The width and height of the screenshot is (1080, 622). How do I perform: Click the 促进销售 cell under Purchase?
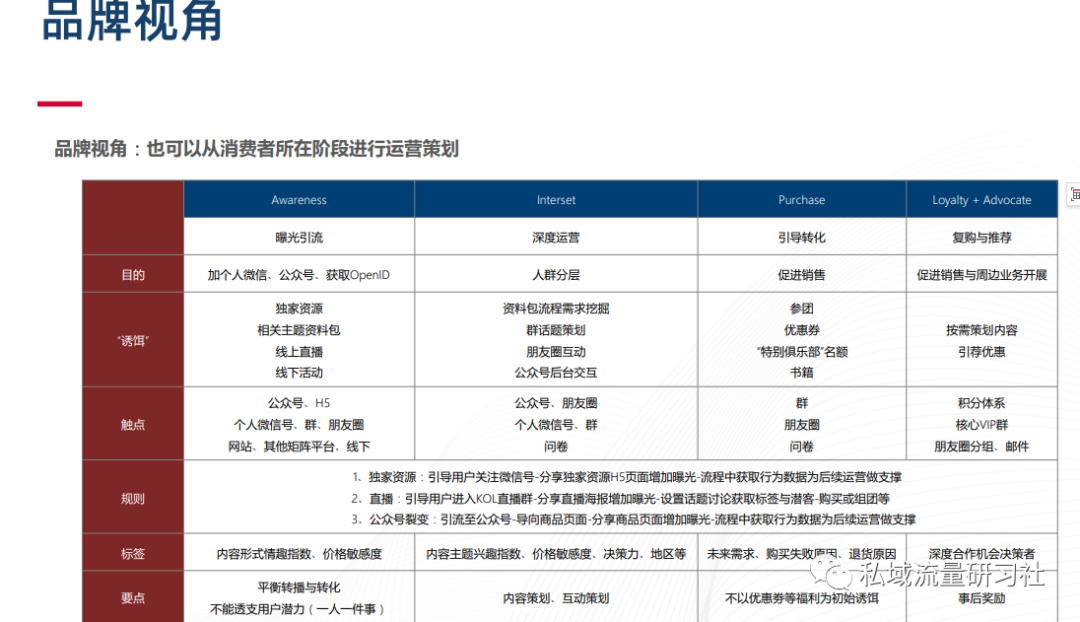(802, 275)
